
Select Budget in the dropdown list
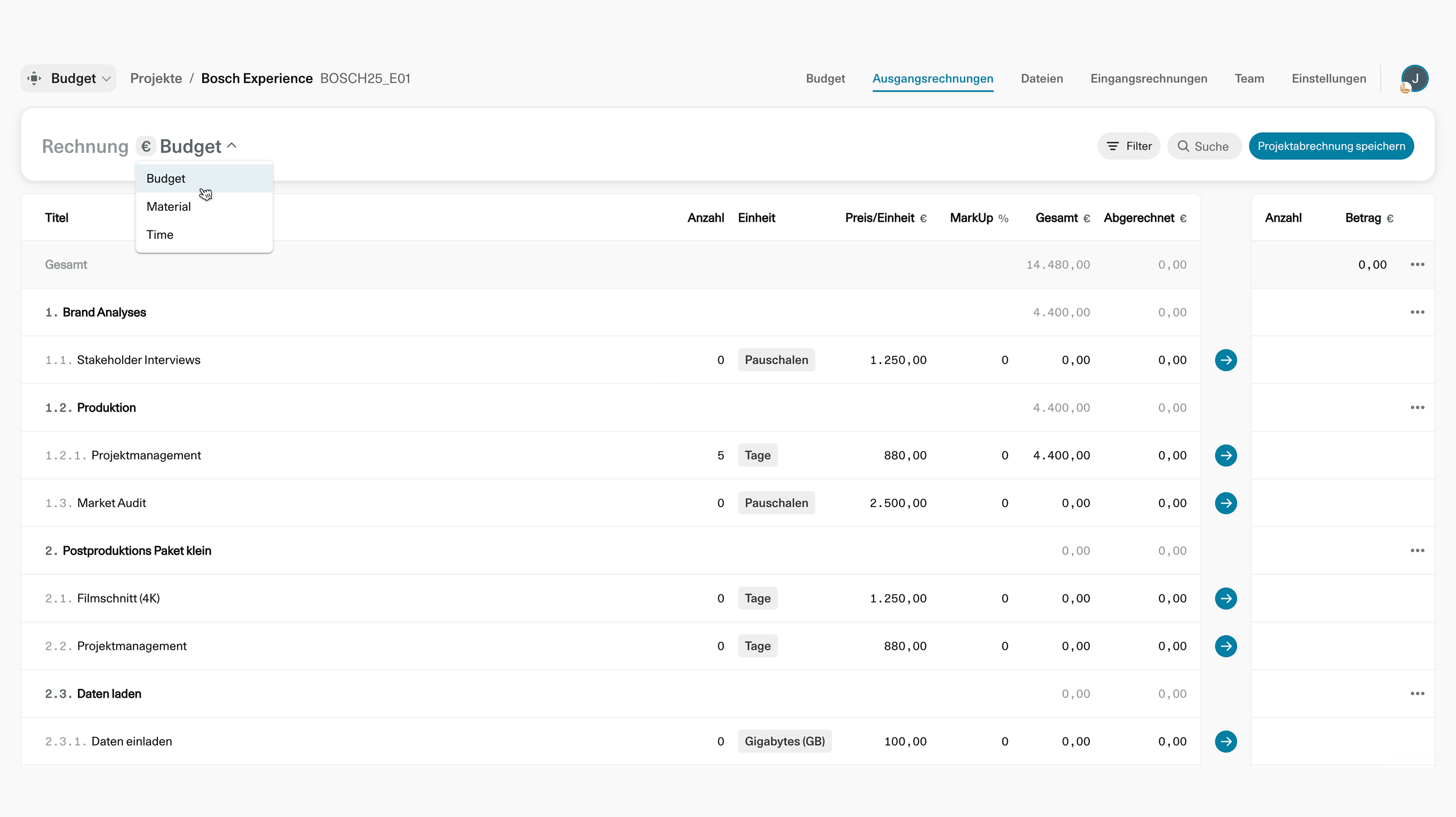click(x=204, y=178)
